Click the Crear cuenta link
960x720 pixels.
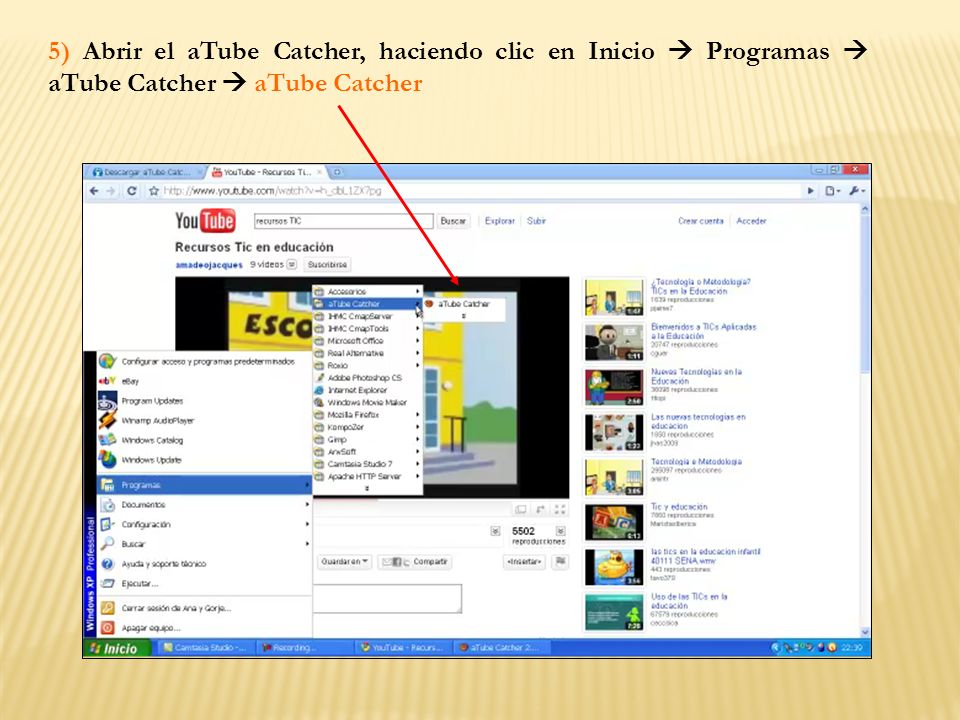tap(700, 221)
